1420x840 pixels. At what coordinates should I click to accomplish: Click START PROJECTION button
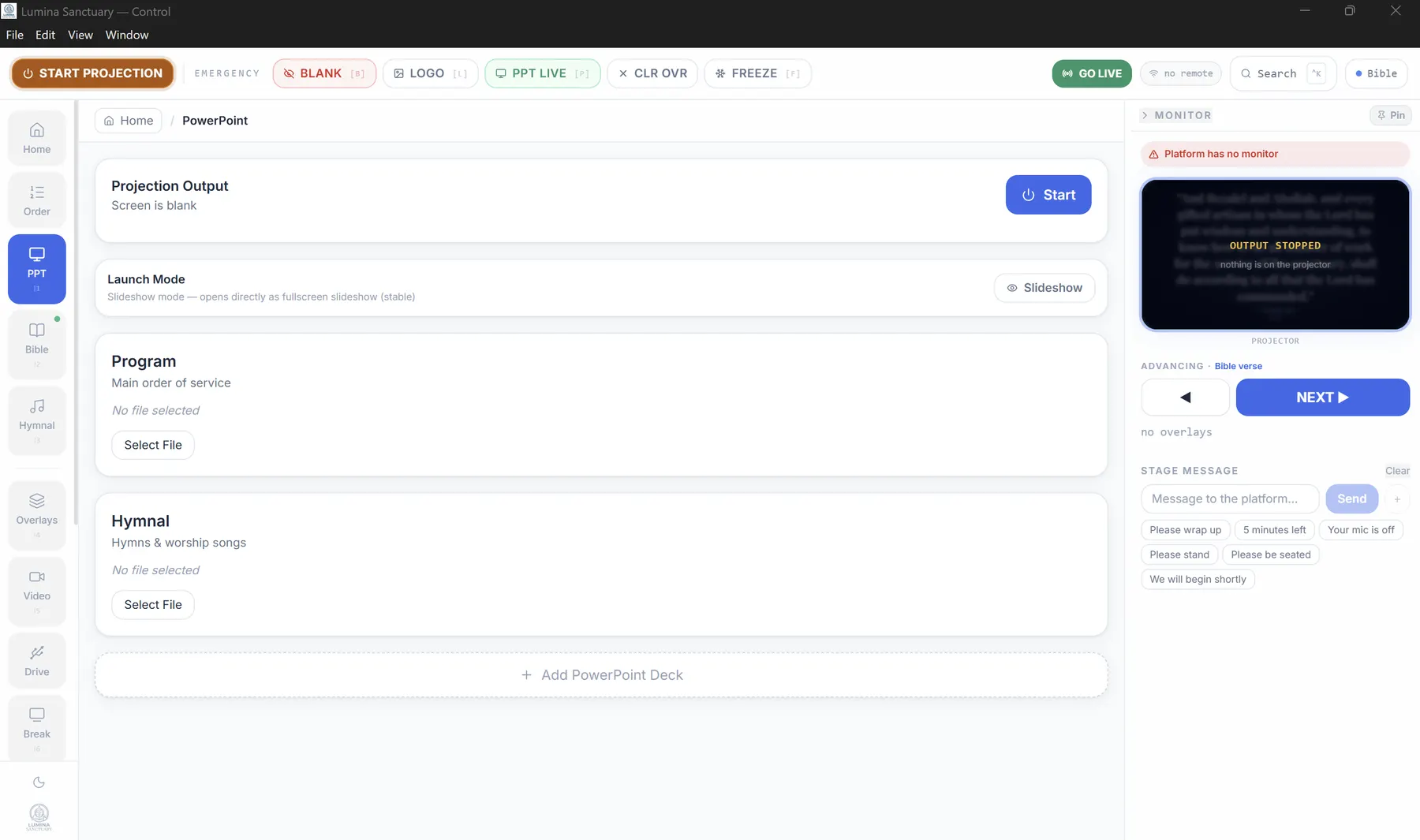point(92,73)
